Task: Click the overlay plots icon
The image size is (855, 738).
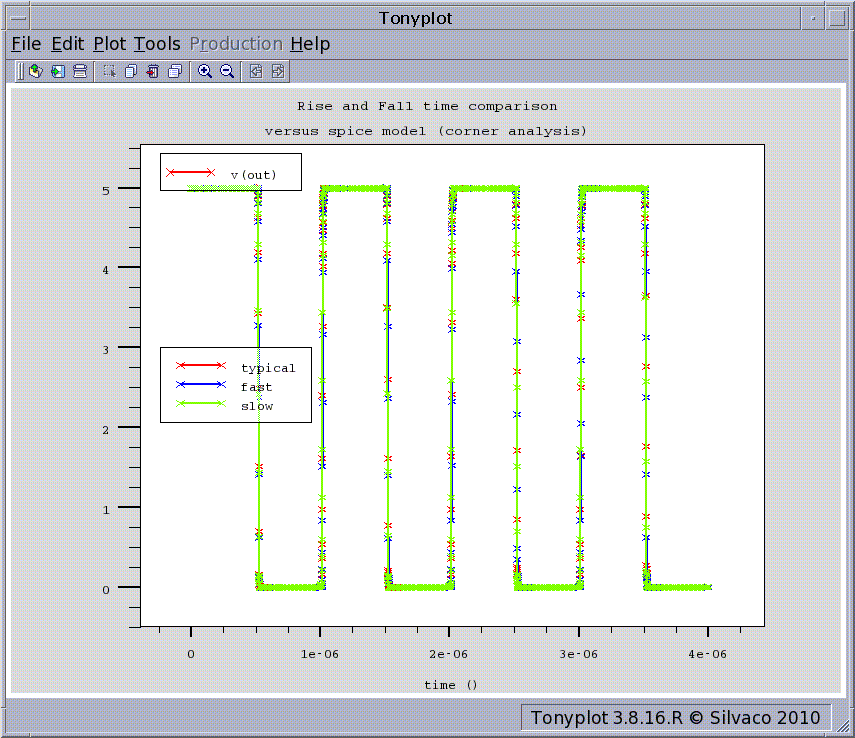Action: tap(175, 71)
